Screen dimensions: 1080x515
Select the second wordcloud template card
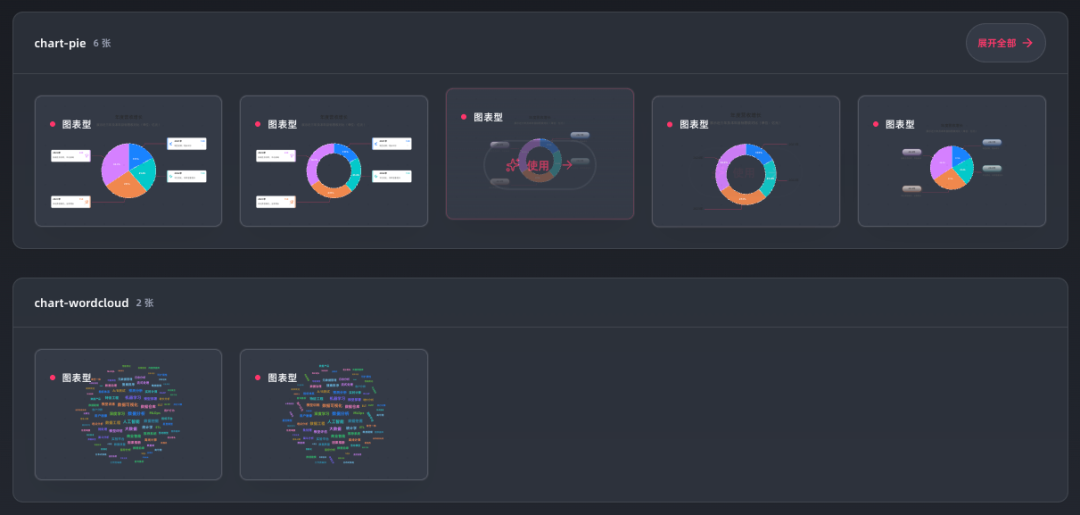pyautogui.click(x=334, y=414)
